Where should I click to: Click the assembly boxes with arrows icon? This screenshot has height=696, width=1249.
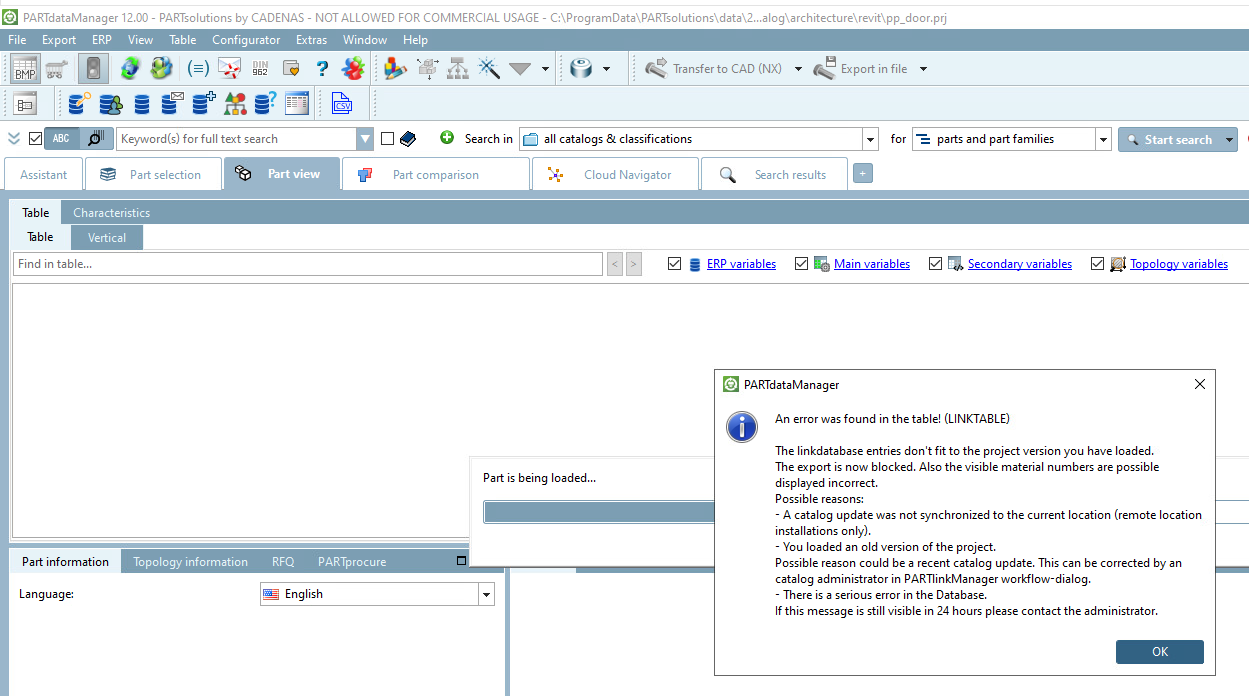click(x=428, y=69)
